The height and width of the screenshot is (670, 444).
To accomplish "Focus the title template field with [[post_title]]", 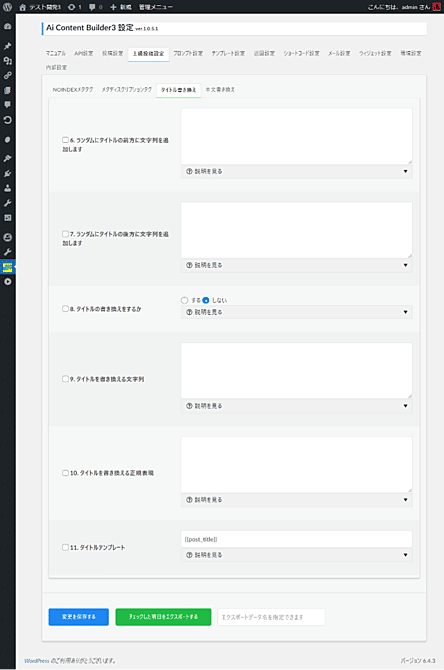I will coord(297,539).
